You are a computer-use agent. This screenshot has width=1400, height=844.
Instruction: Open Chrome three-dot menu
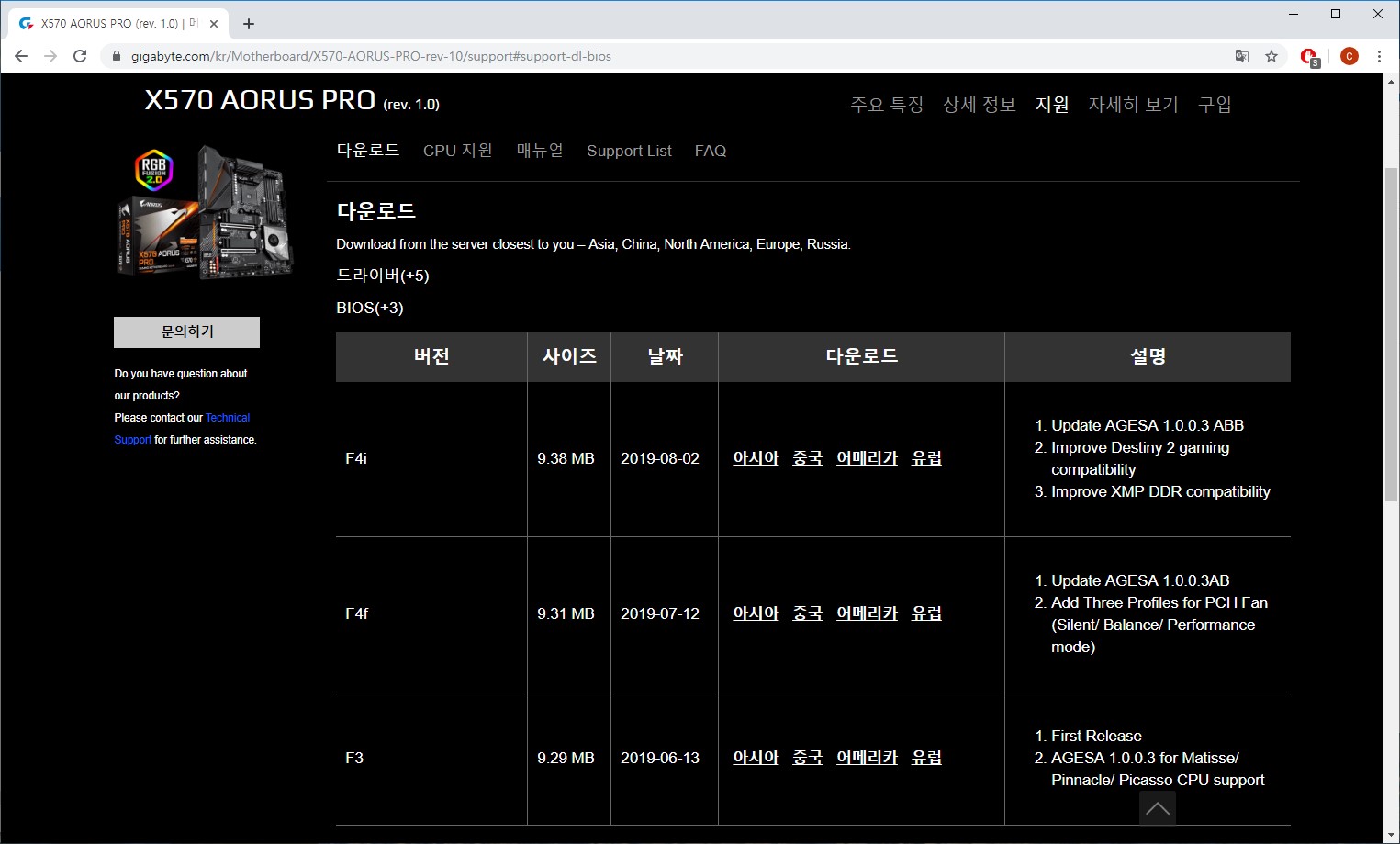click(x=1379, y=56)
